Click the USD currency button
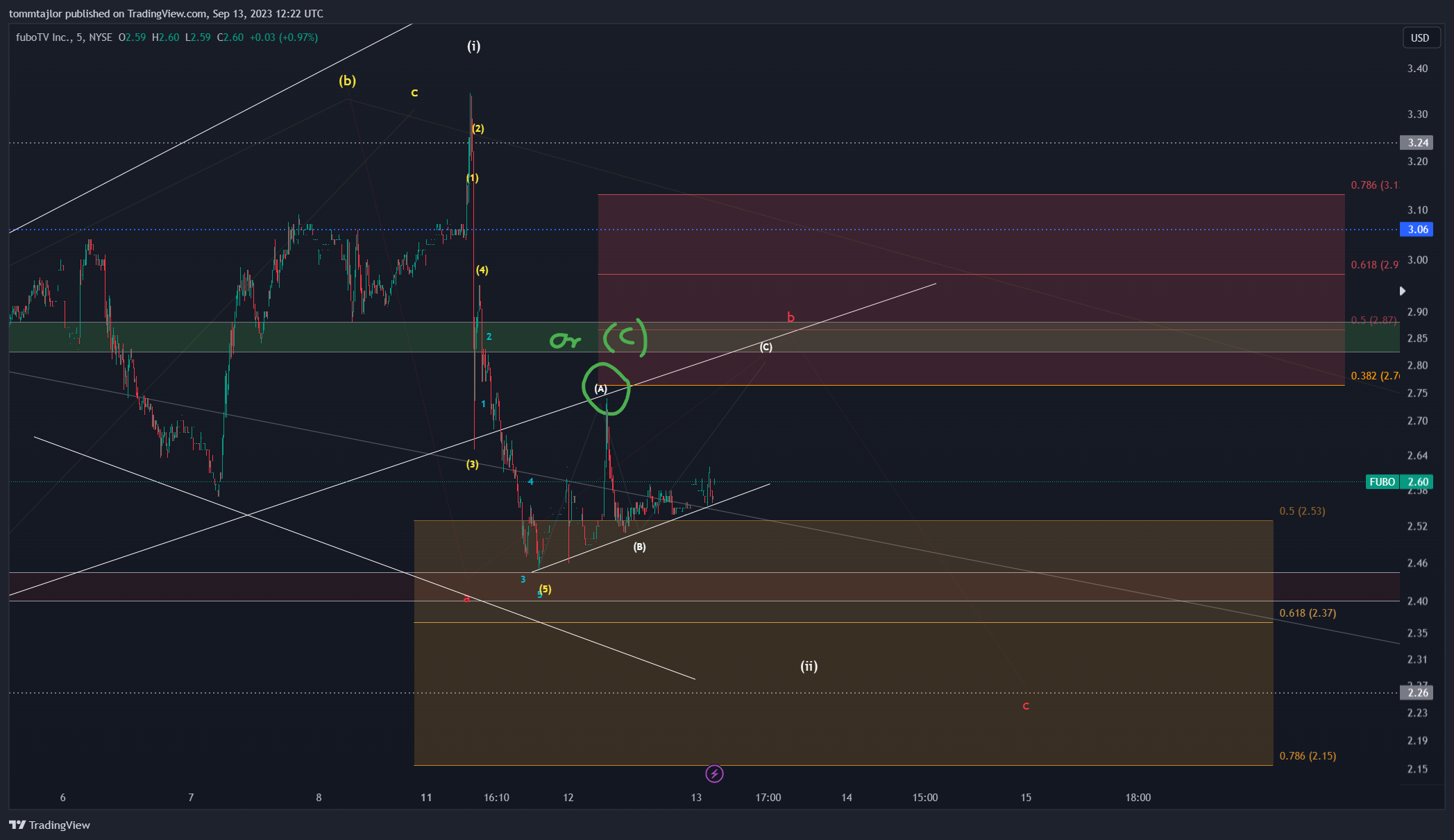This screenshot has height=840, width=1454. tap(1419, 37)
